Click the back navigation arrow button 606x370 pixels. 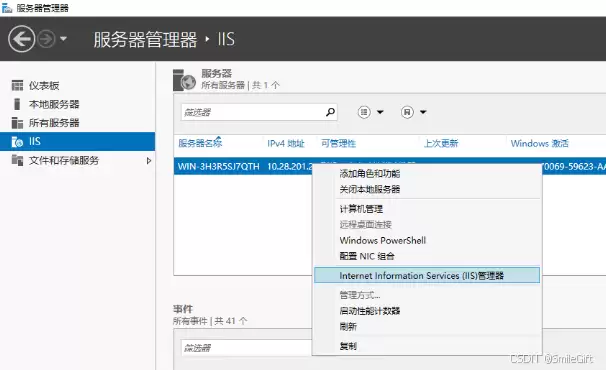point(21,39)
